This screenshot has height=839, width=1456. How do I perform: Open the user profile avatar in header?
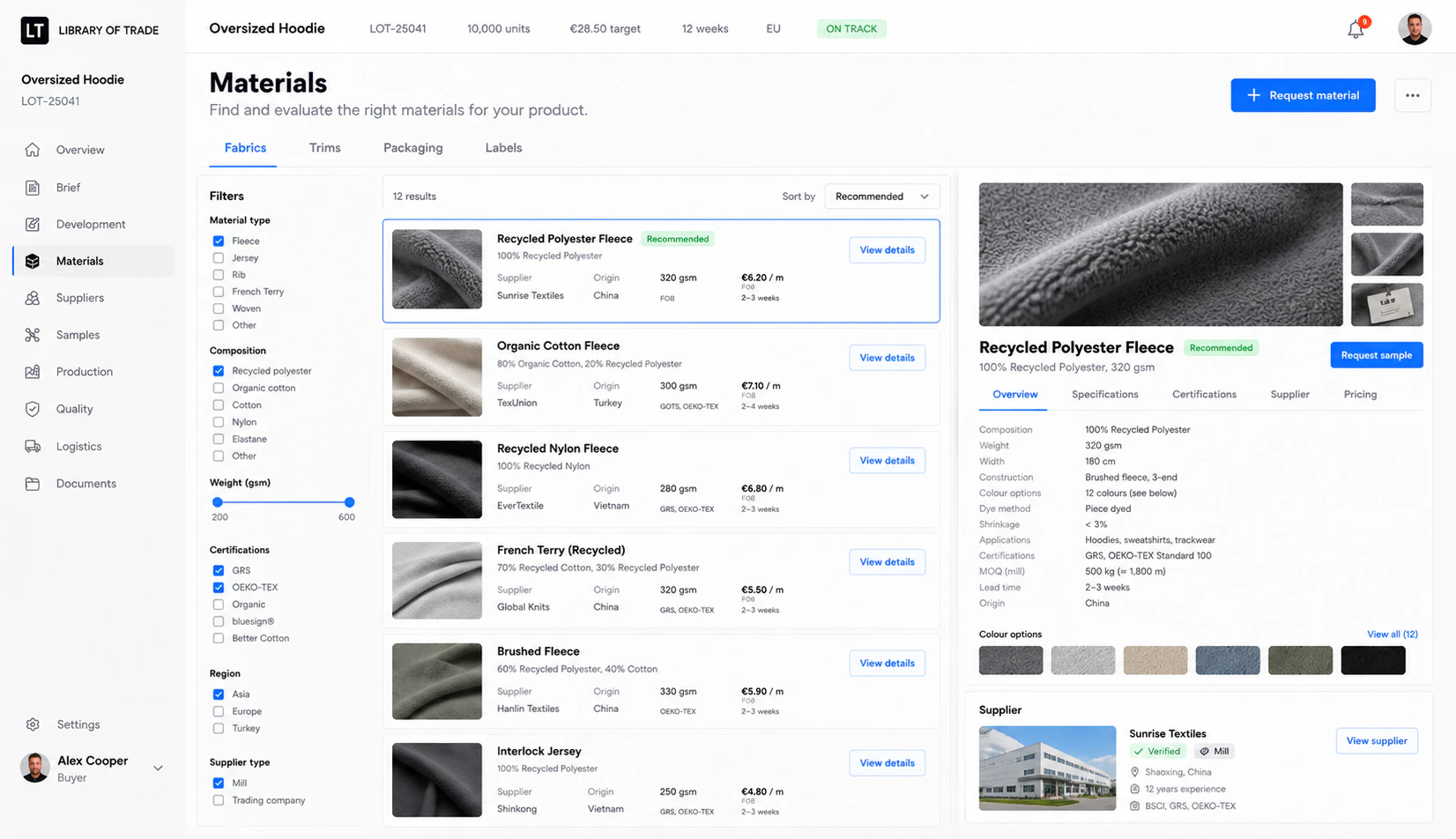tap(1415, 29)
